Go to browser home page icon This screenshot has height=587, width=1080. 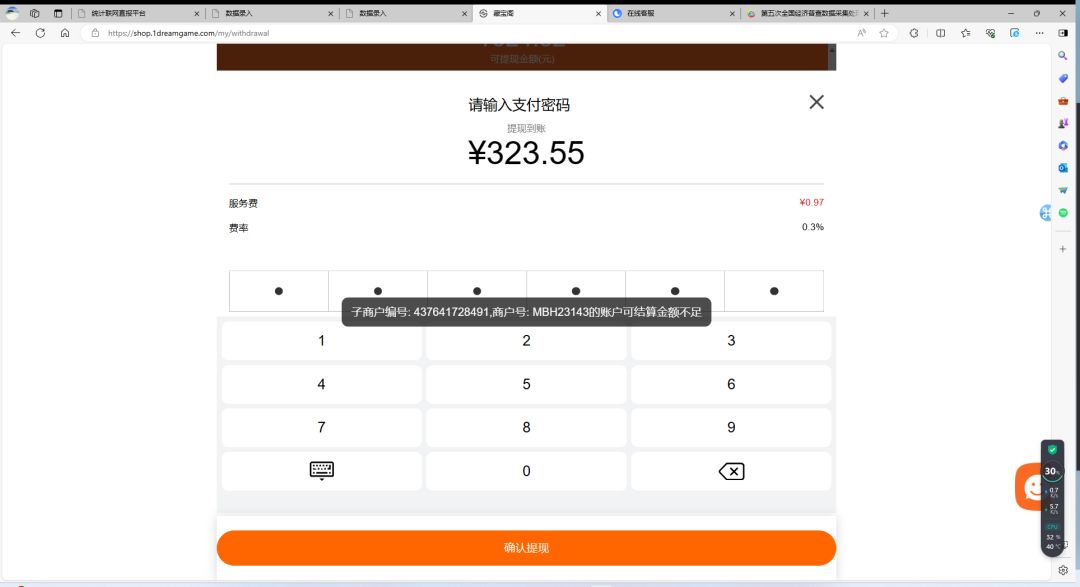point(65,33)
